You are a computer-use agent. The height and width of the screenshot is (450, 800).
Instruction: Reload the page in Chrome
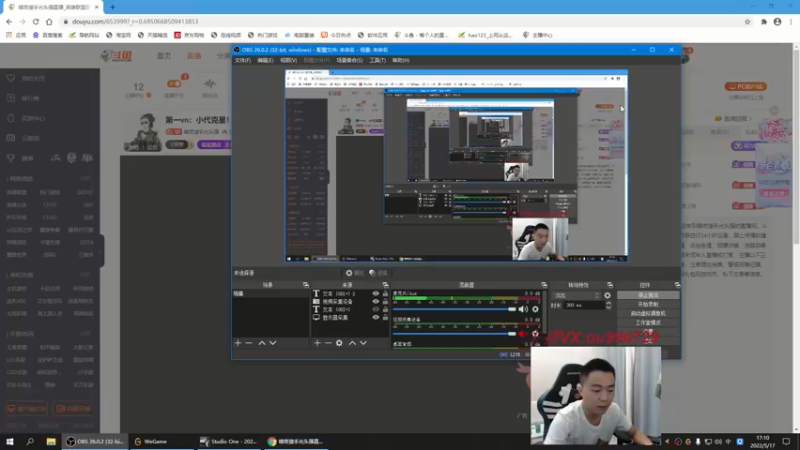(36, 21)
